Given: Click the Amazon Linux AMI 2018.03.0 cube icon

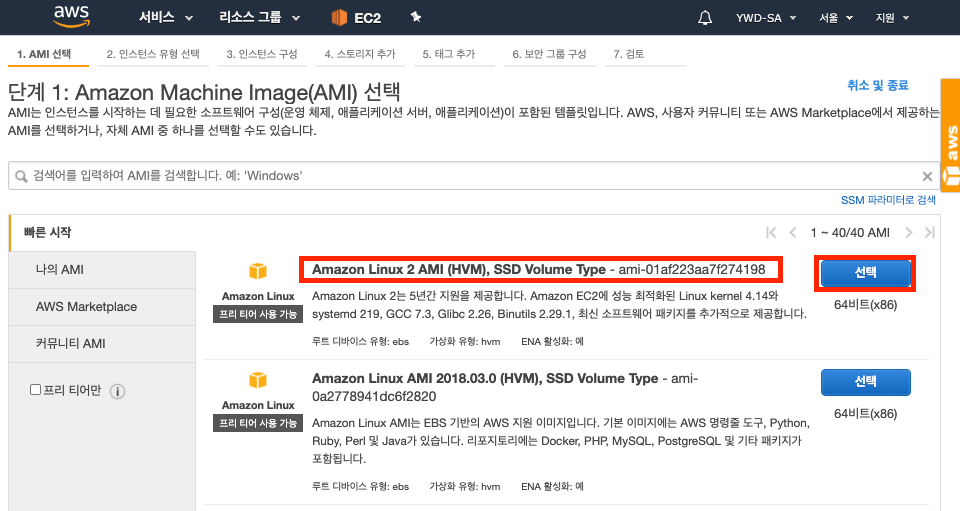Looking at the screenshot, I should tap(258, 379).
